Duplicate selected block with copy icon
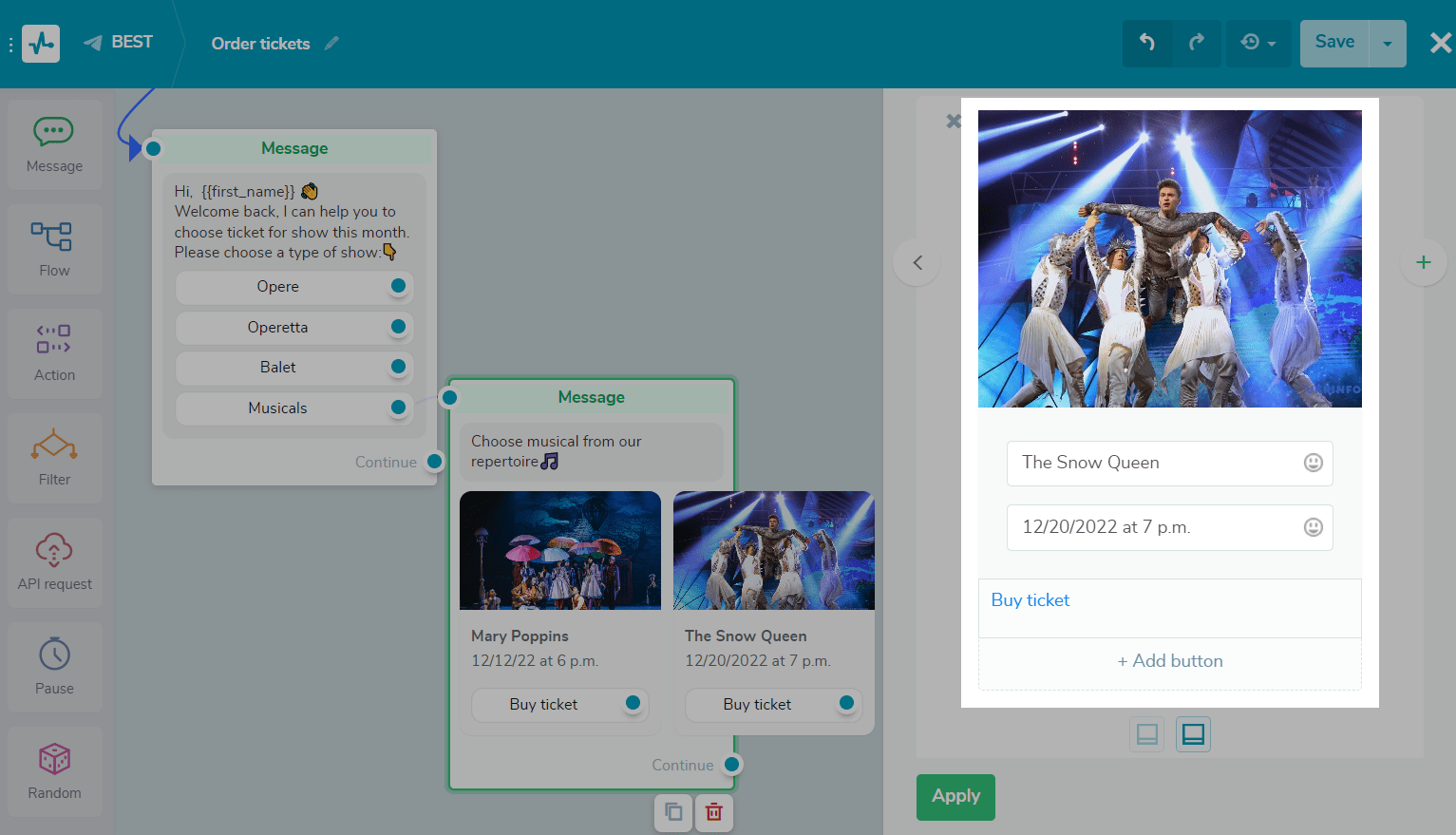1456x835 pixels. tap(673, 812)
